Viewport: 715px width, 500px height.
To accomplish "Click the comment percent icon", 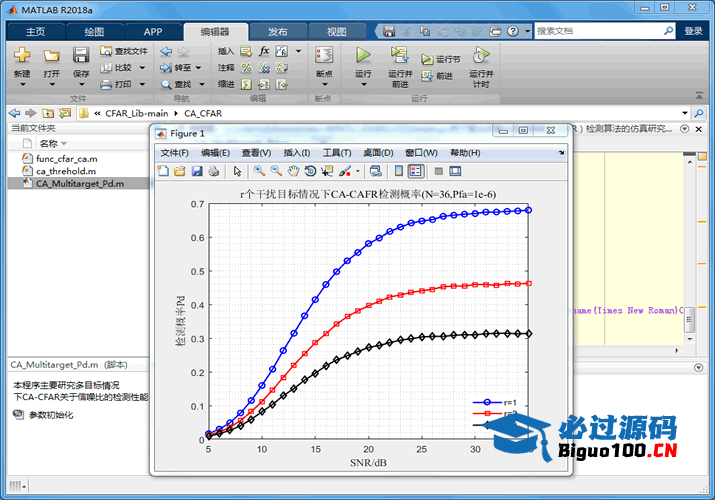I will point(247,68).
